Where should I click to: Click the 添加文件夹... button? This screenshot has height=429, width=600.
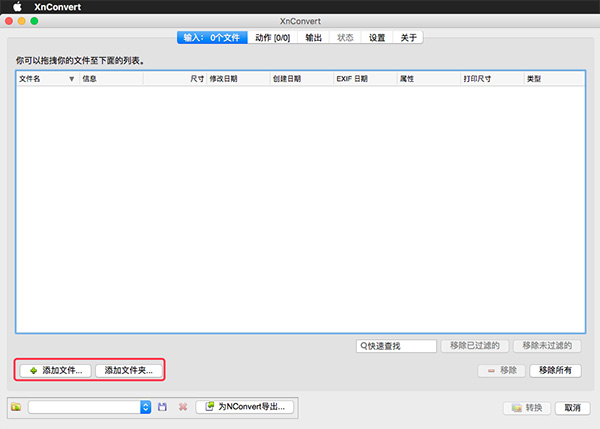coord(129,370)
